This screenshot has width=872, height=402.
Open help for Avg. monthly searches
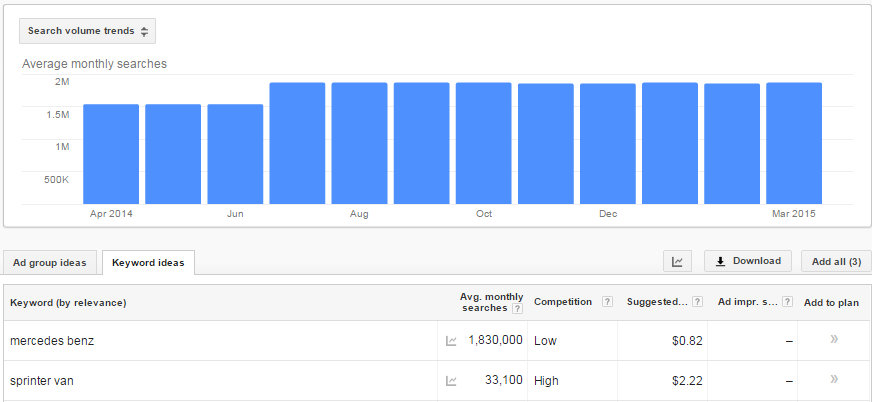pyautogui.click(x=518, y=309)
